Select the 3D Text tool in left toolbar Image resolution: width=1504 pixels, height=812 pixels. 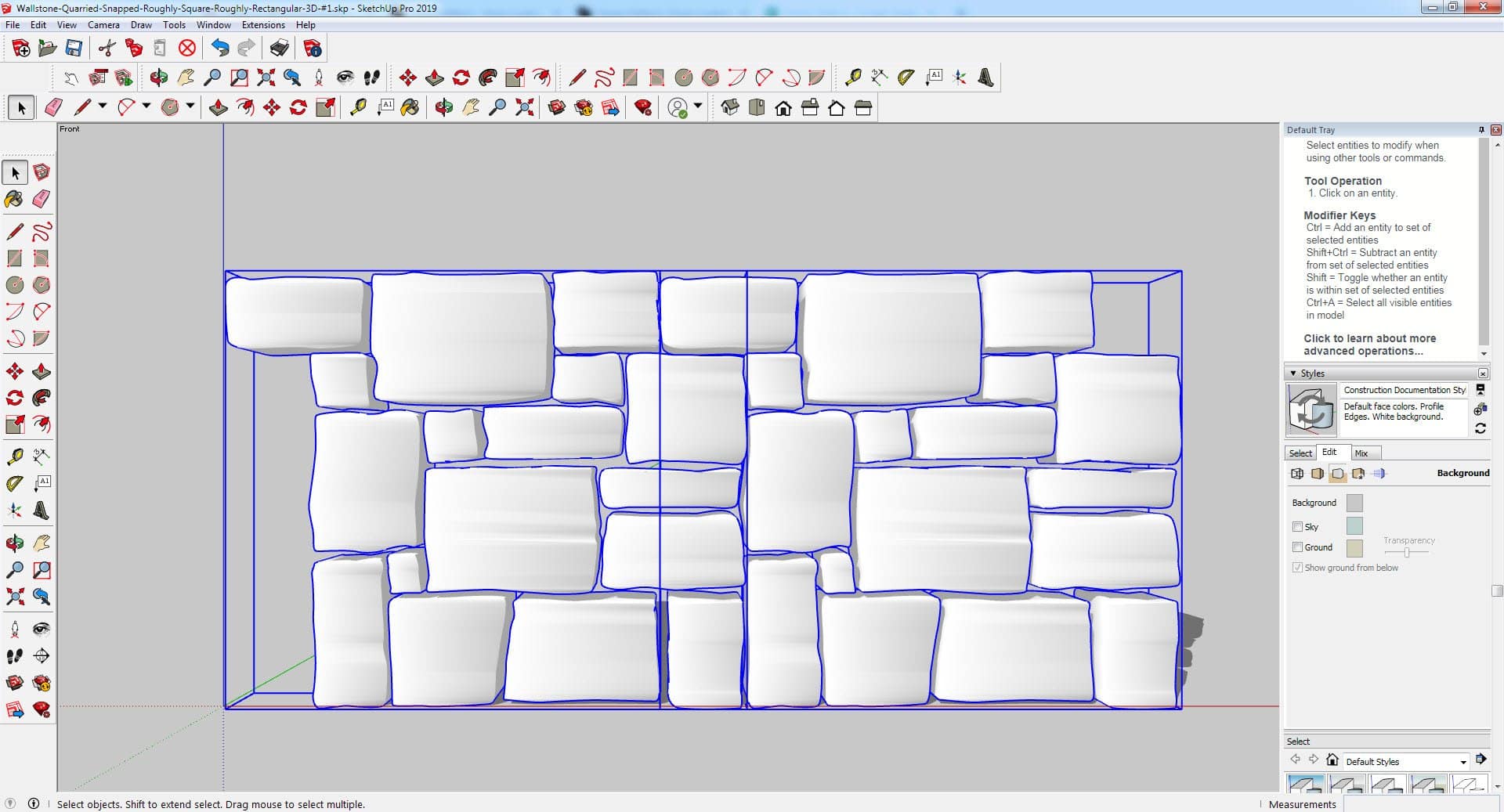click(x=42, y=511)
